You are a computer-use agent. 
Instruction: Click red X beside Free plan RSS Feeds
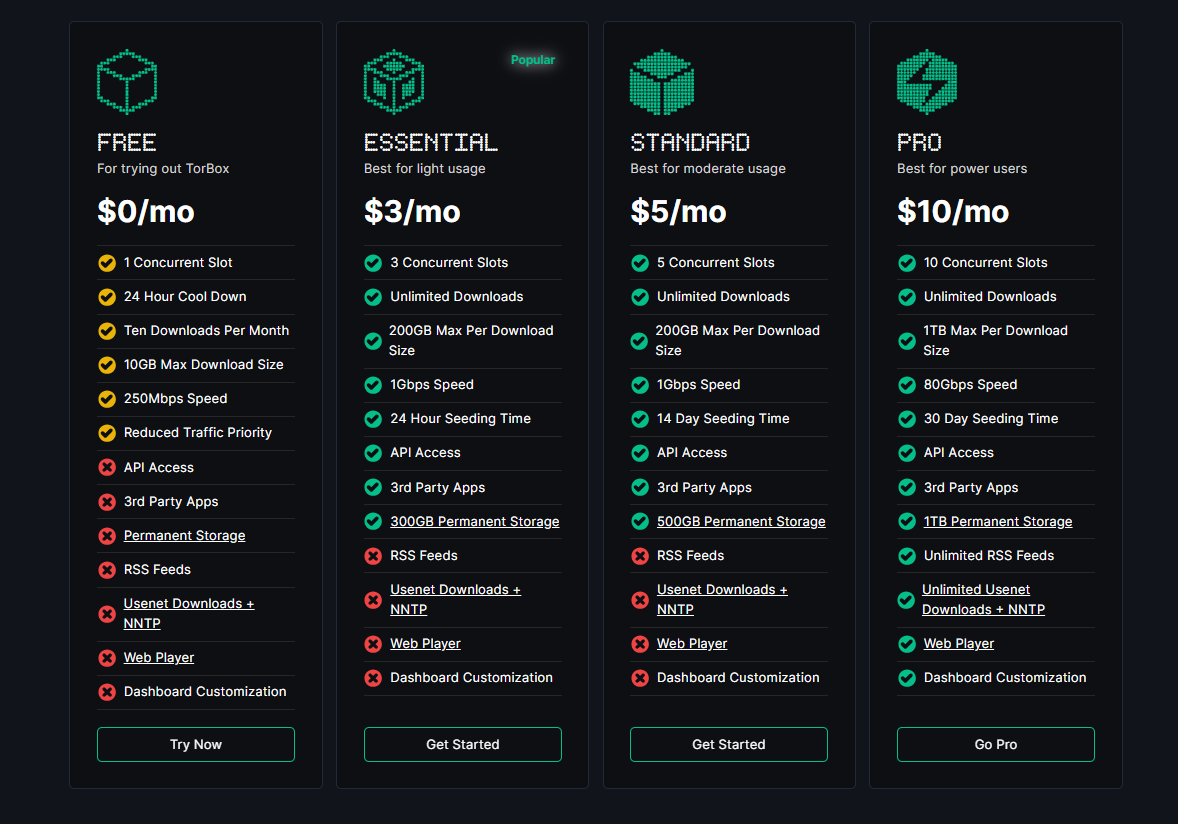coord(107,569)
